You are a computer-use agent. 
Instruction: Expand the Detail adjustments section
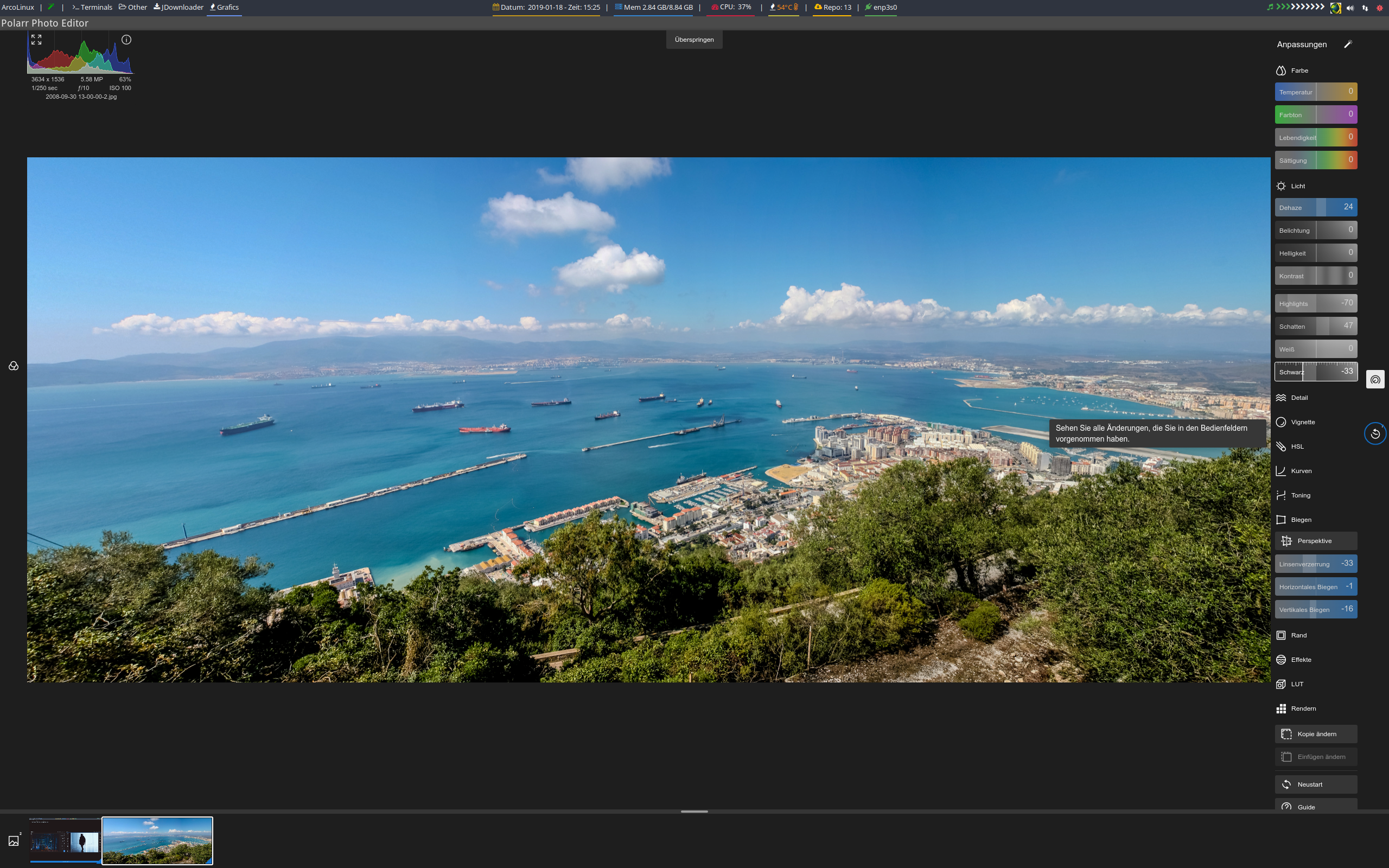point(1299,398)
